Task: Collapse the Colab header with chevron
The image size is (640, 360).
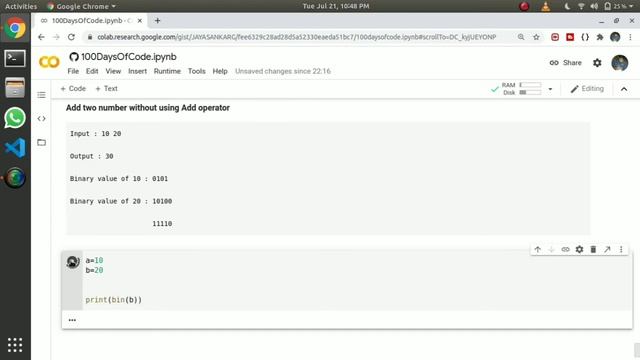Action: pos(624,89)
